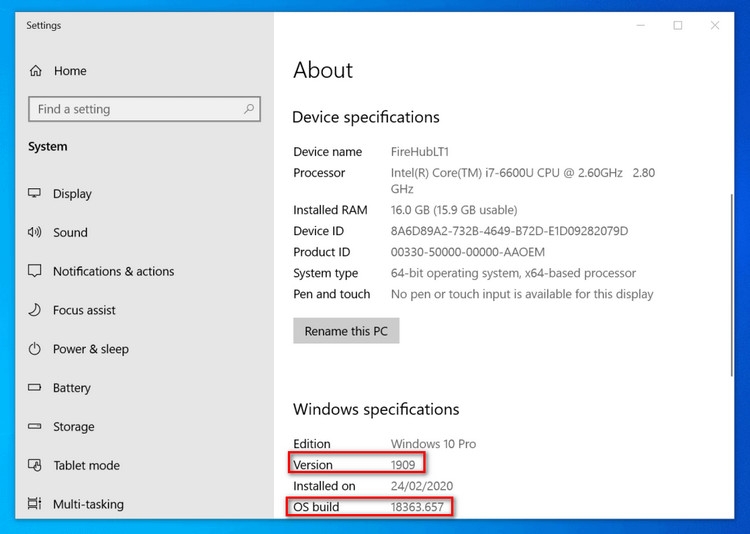750x534 pixels.
Task: Maximize the Settings window
Action: tap(678, 25)
